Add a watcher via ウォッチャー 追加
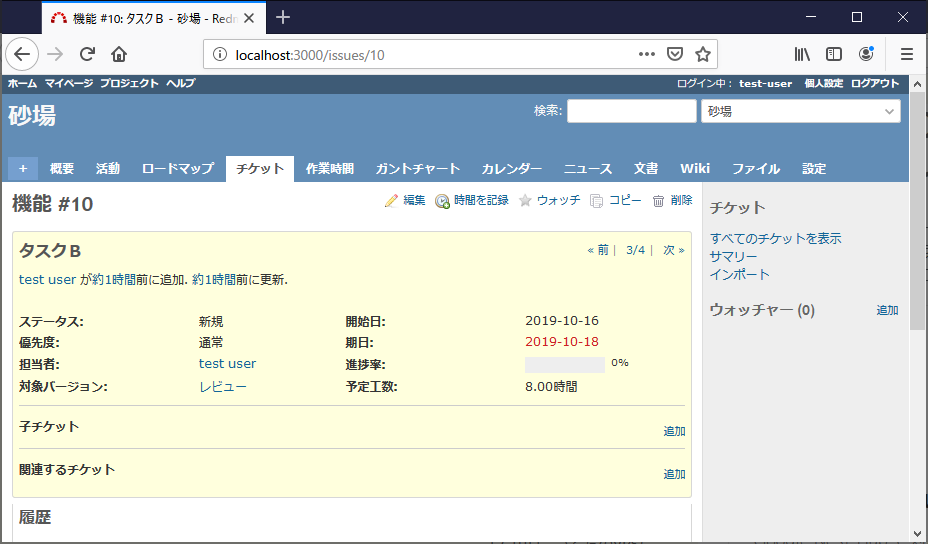This screenshot has height=544, width=928. point(887,310)
